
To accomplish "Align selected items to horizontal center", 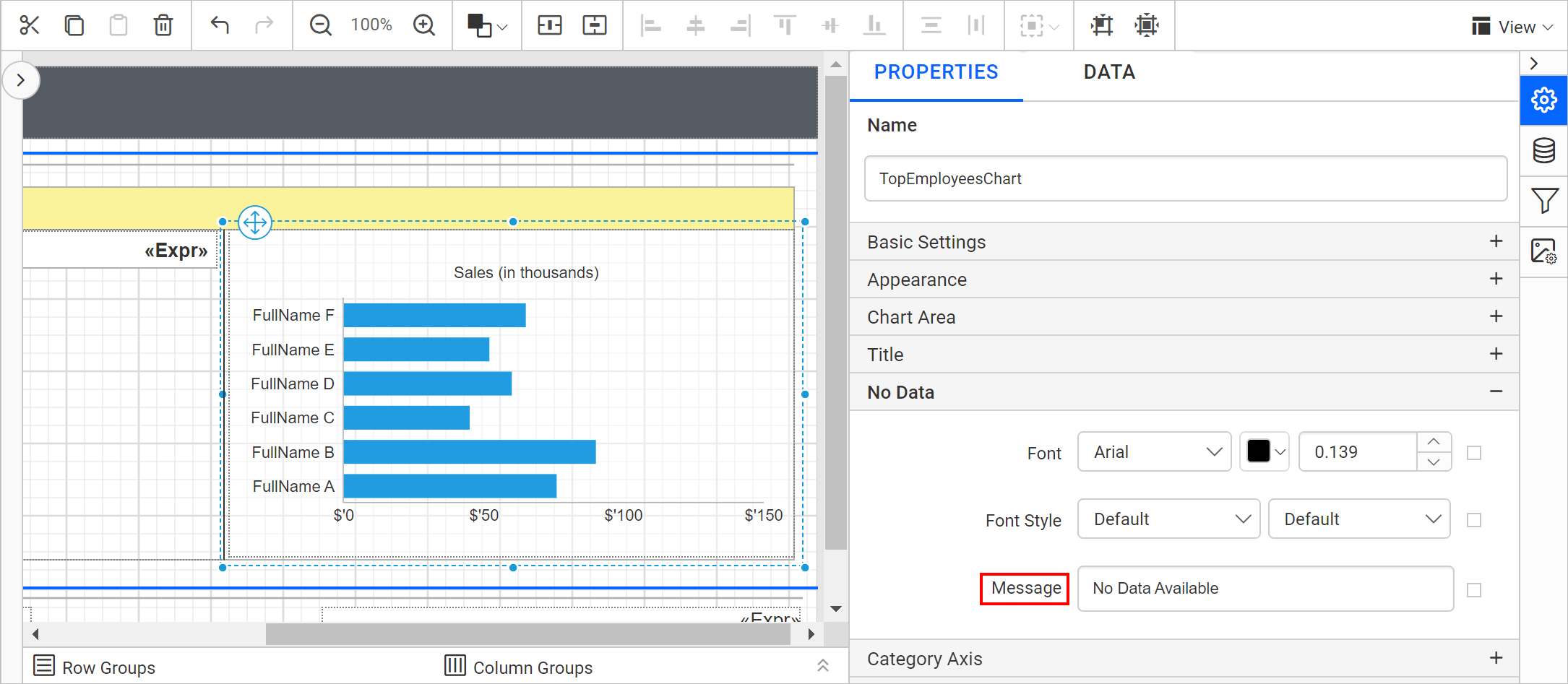I will coord(695,25).
